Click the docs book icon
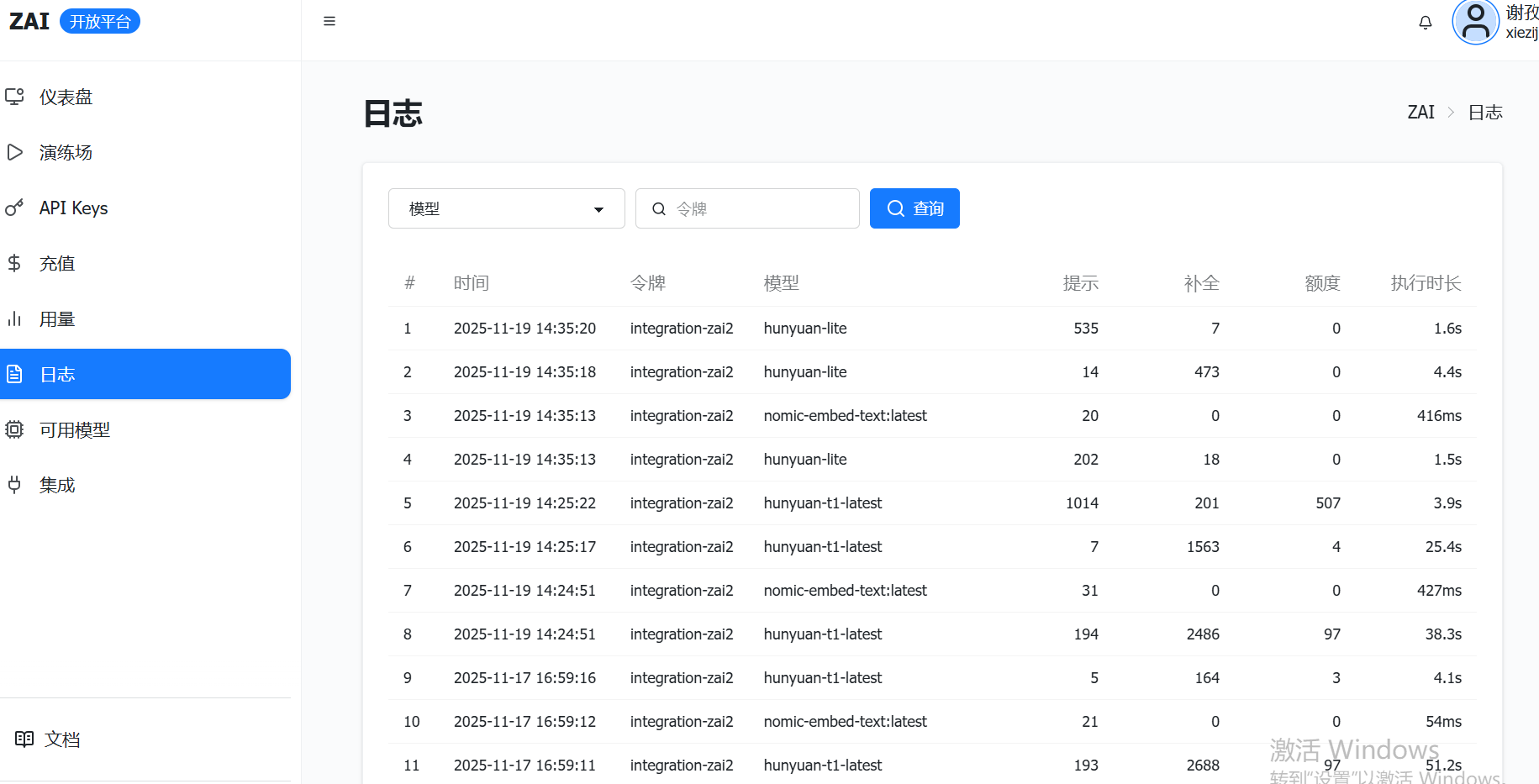 tap(24, 739)
